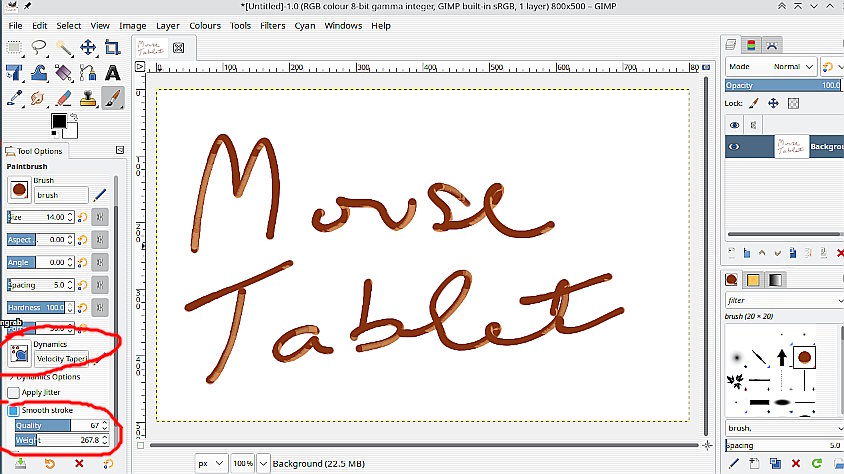Image resolution: width=844 pixels, height=474 pixels.
Task: Select the Warp Transform tool
Action: [39, 73]
